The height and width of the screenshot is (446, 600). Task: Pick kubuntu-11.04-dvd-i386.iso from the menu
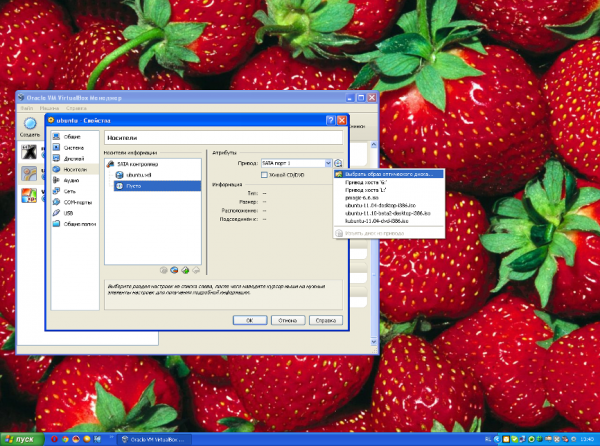click(x=389, y=221)
